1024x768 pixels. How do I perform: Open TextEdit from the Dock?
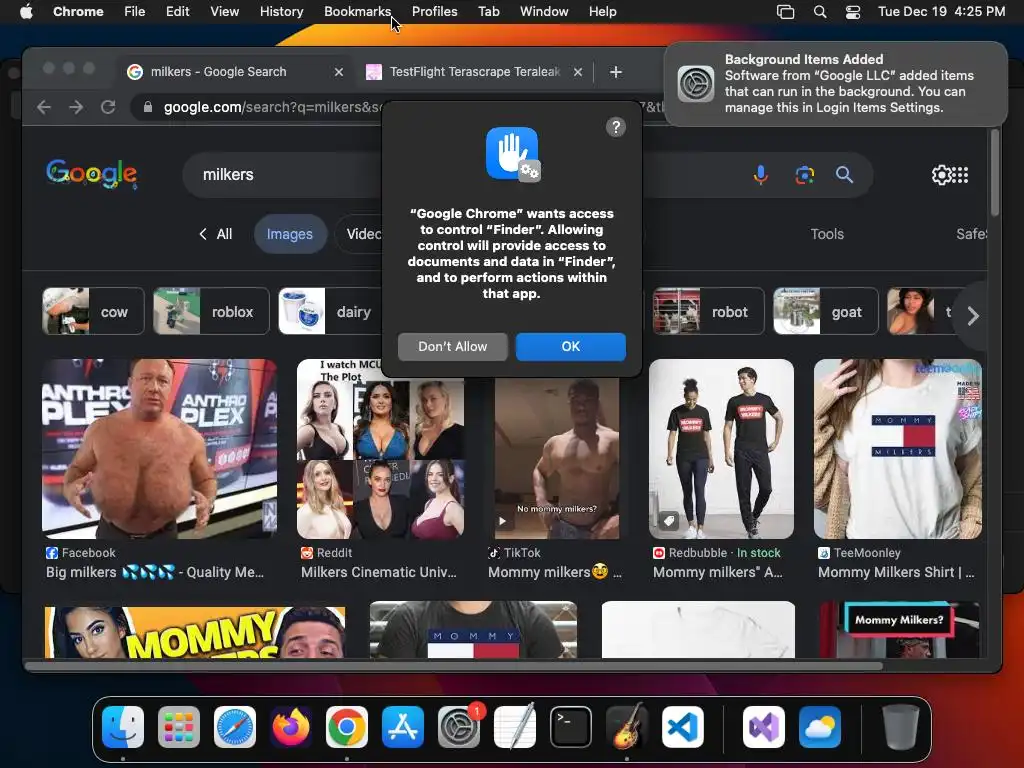[x=515, y=726]
